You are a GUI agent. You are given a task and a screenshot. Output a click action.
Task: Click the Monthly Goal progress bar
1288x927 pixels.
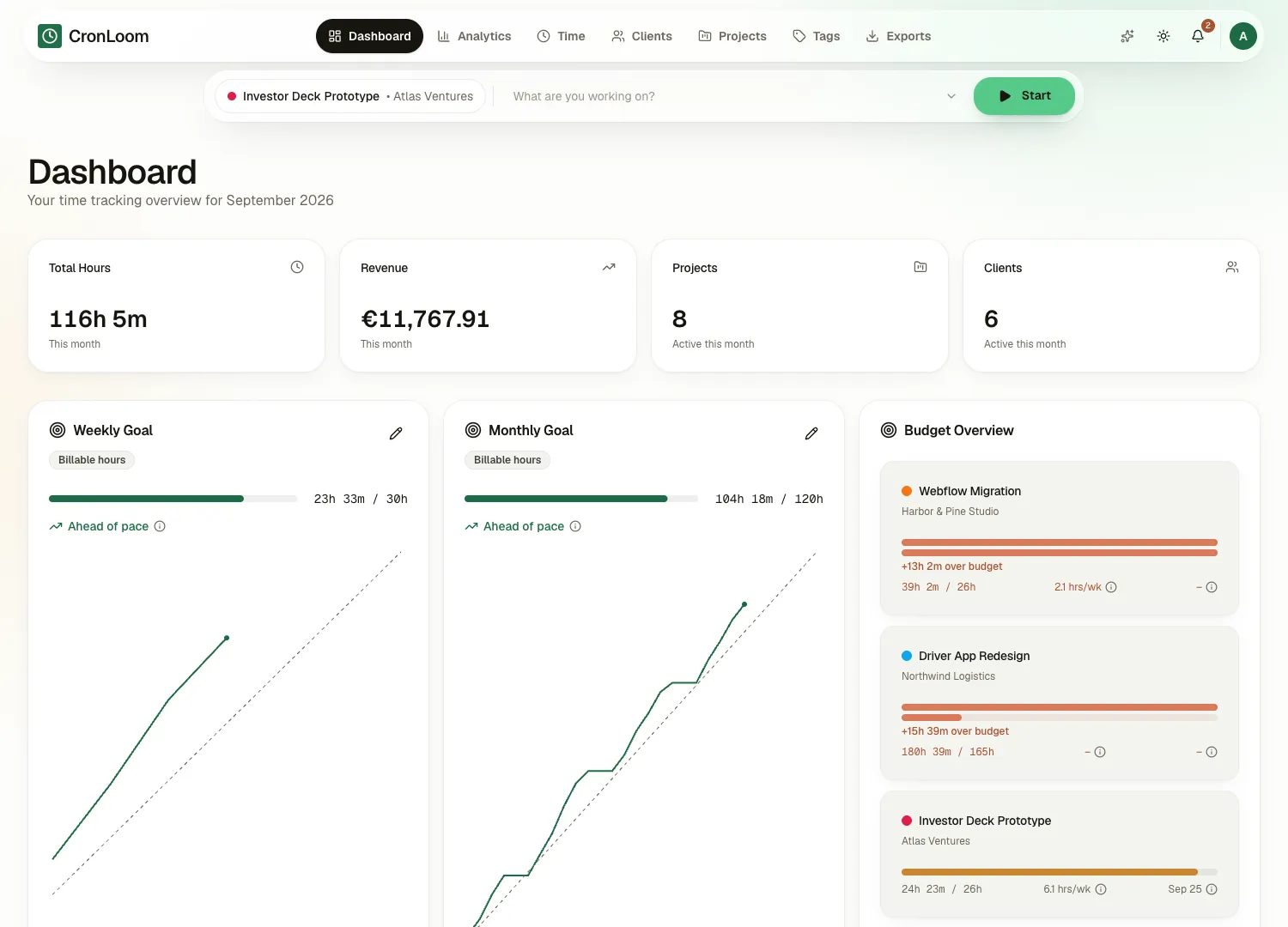tap(581, 499)
